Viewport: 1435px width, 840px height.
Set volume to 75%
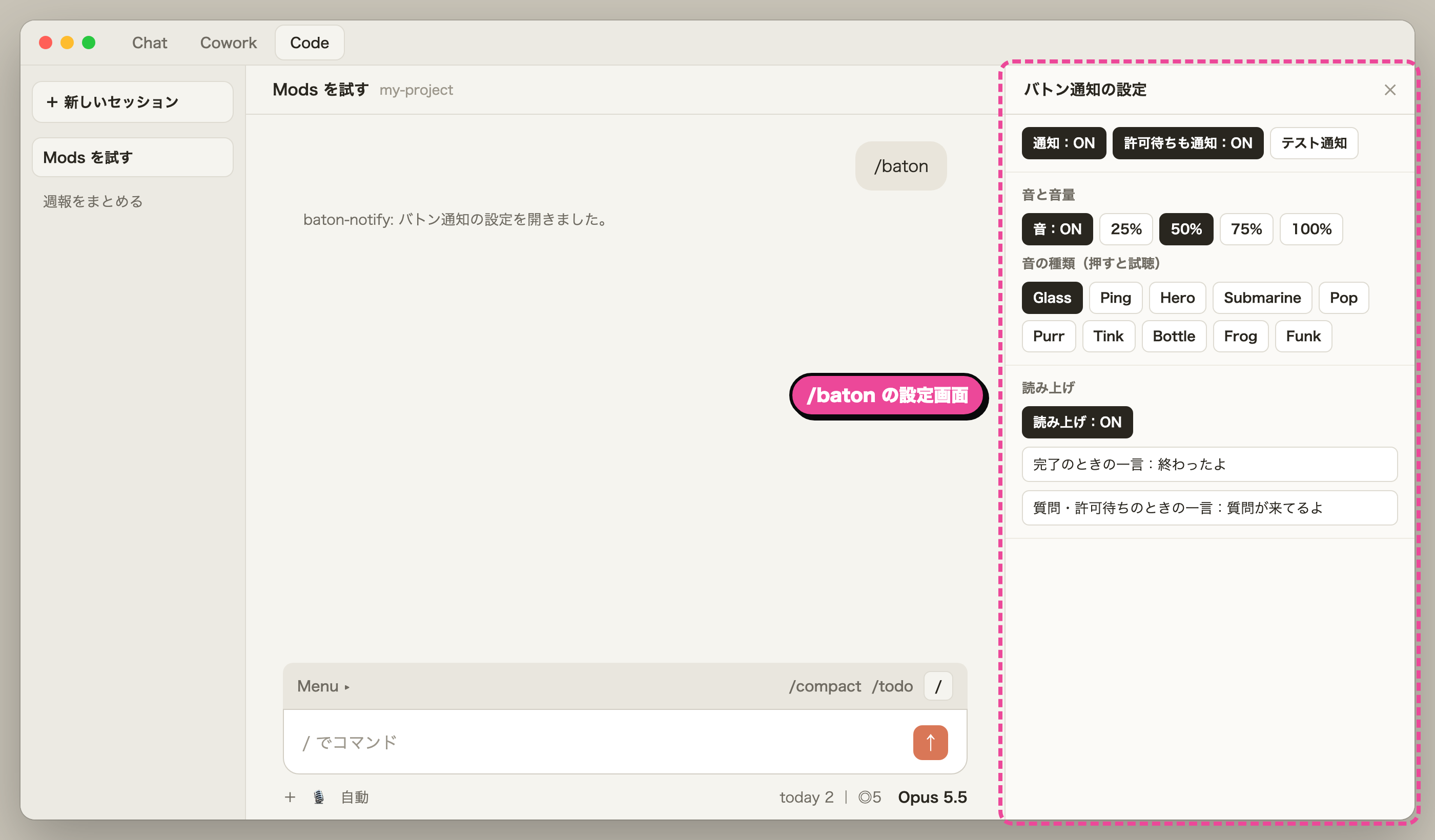1246,229
